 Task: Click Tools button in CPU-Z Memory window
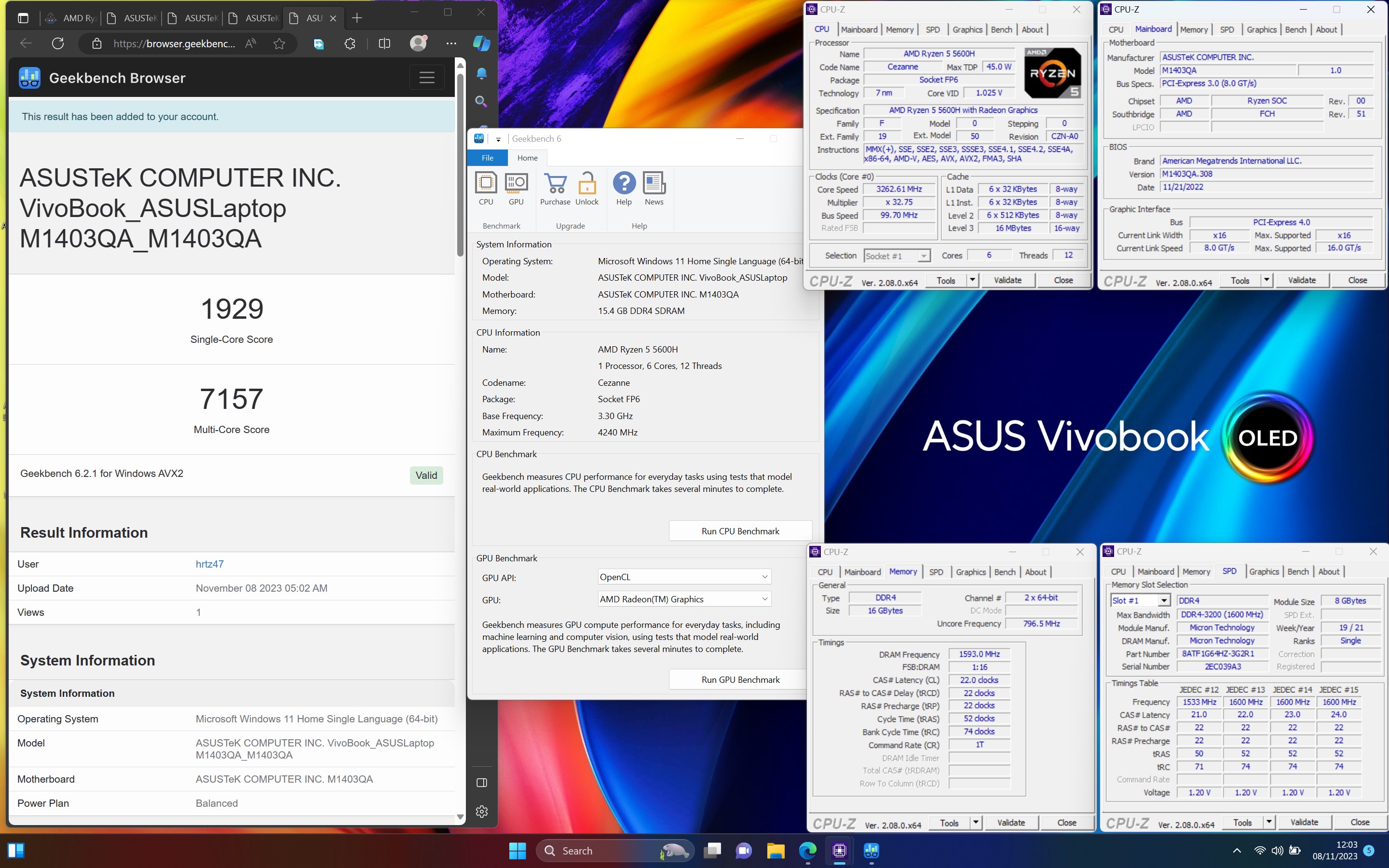(949, 823)
